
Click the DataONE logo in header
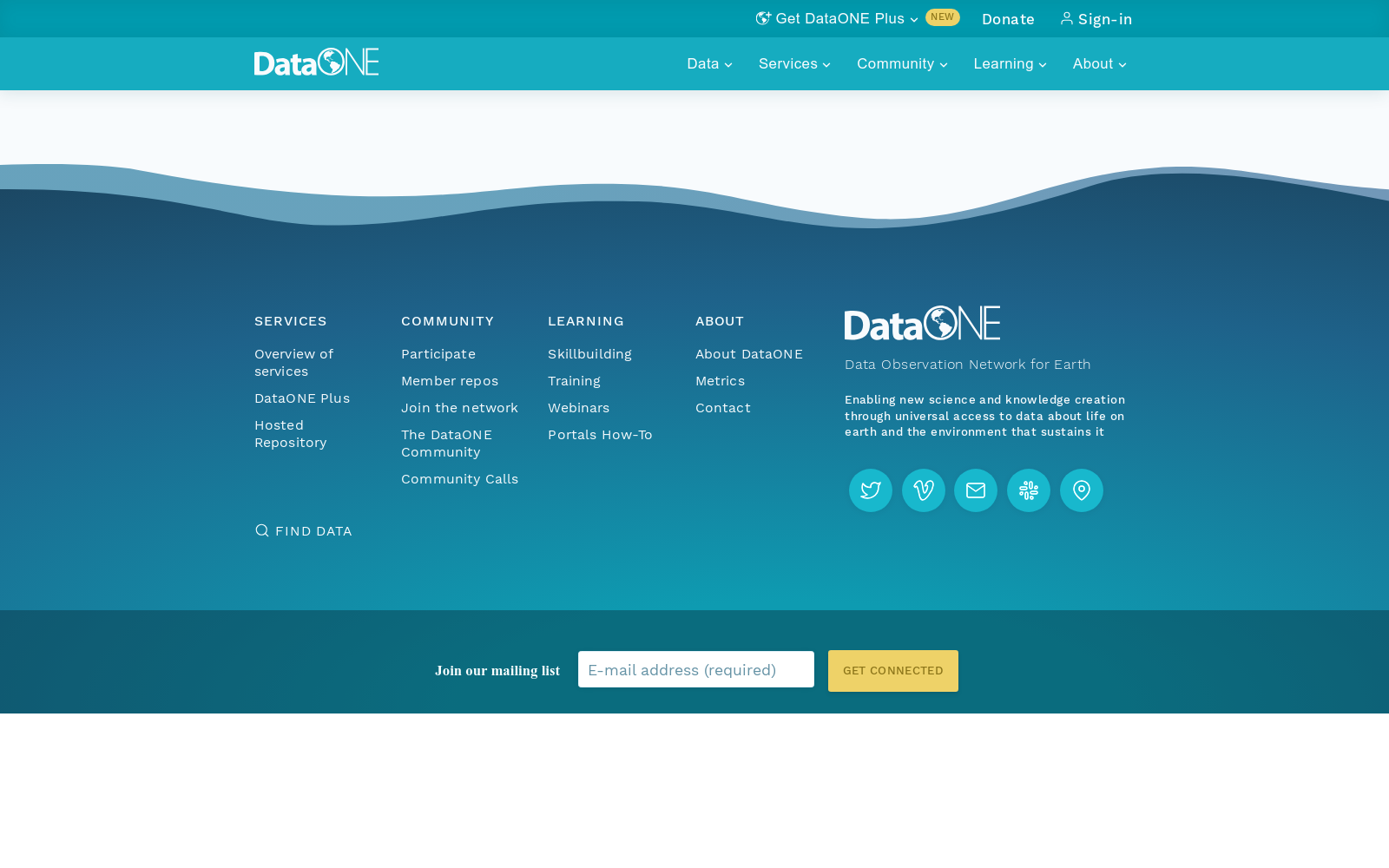tap(316, 62)
